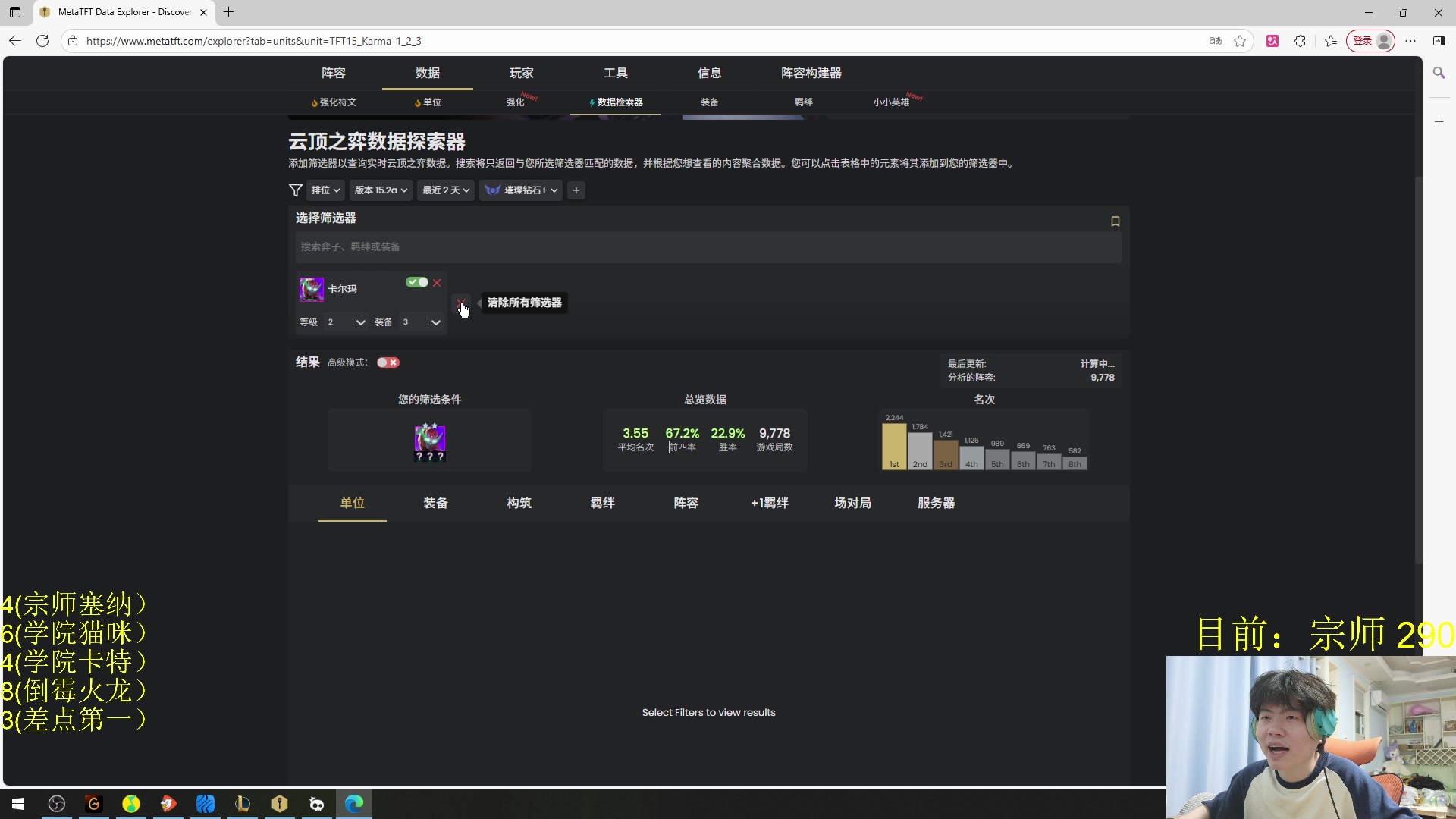Image resolution: width=1456 pixels, height=819 pixels.
Task: Click the Karma thumbnail under 您的筛选条件
Action: coord(430,442)
